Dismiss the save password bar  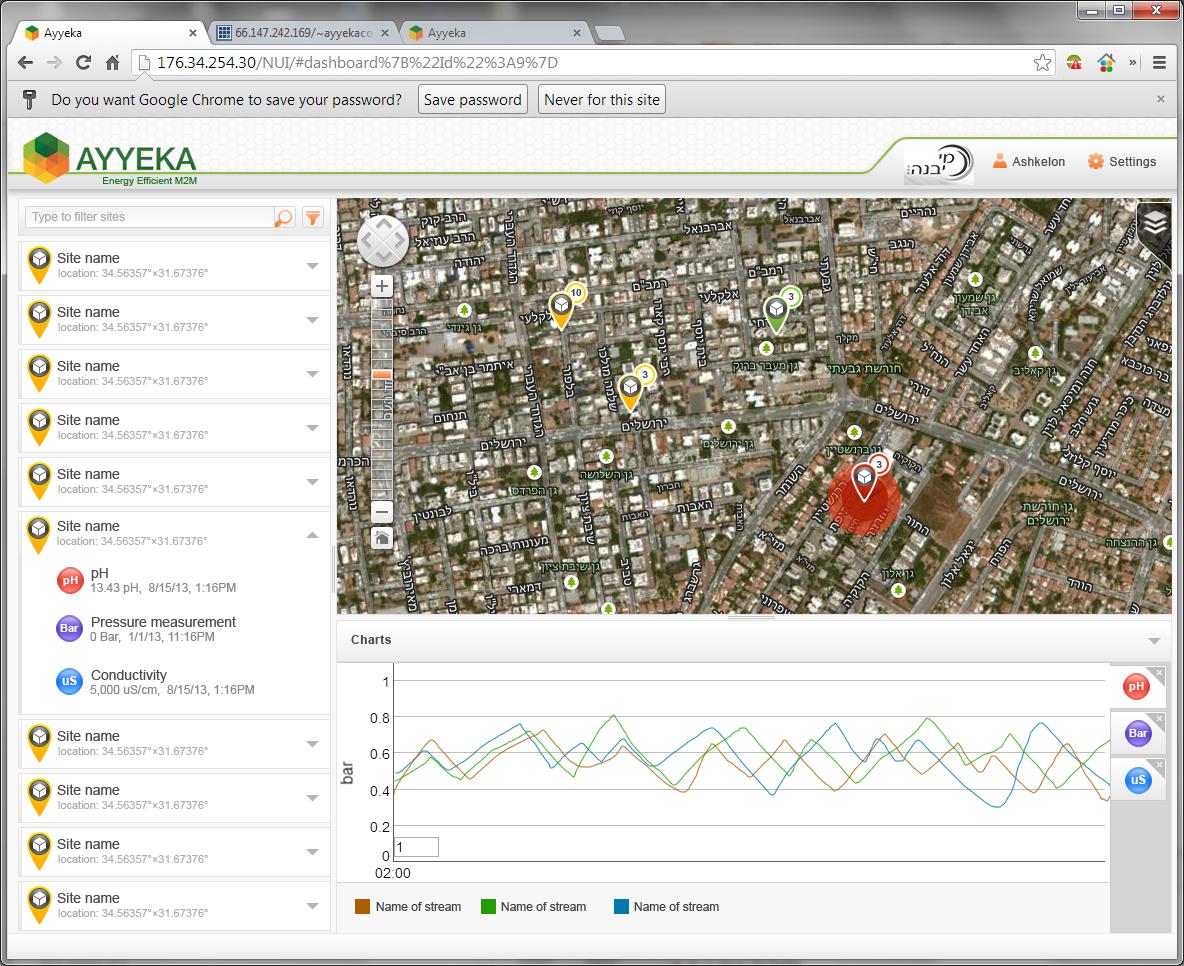pos(1161,99)
